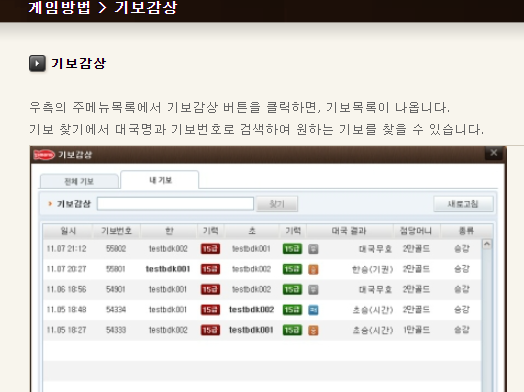Click 대국무효 result in row 55802

(x=375, y=249)
